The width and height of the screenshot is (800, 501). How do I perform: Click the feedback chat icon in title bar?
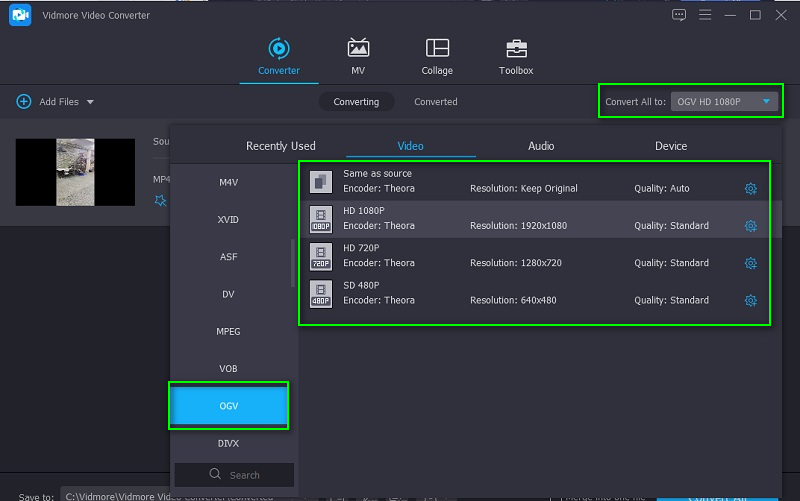tap(679, 15)
